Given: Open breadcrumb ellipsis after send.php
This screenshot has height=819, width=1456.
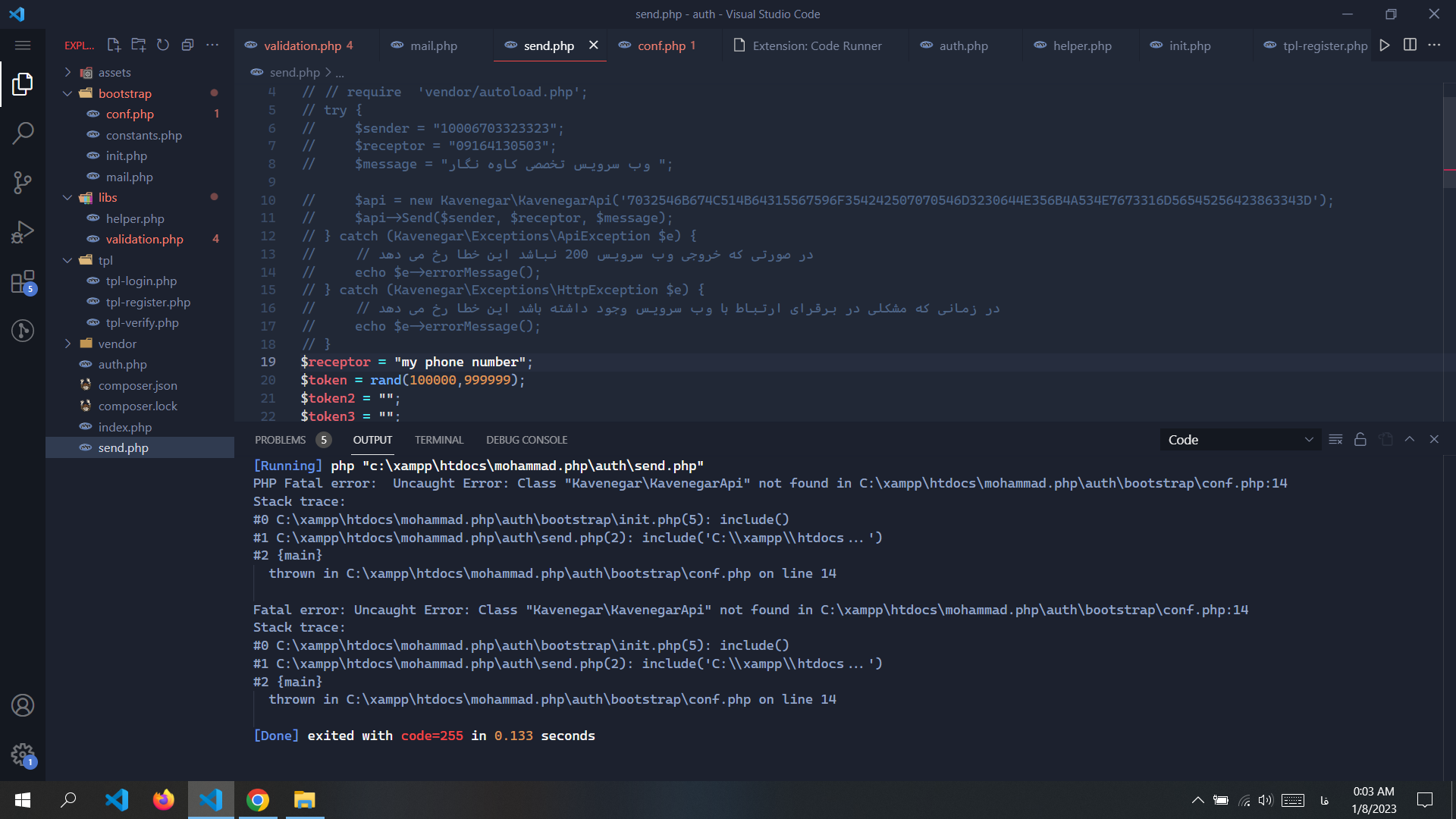Looking at the screenshot, I should pyautogui.click(x=340, y=73).
